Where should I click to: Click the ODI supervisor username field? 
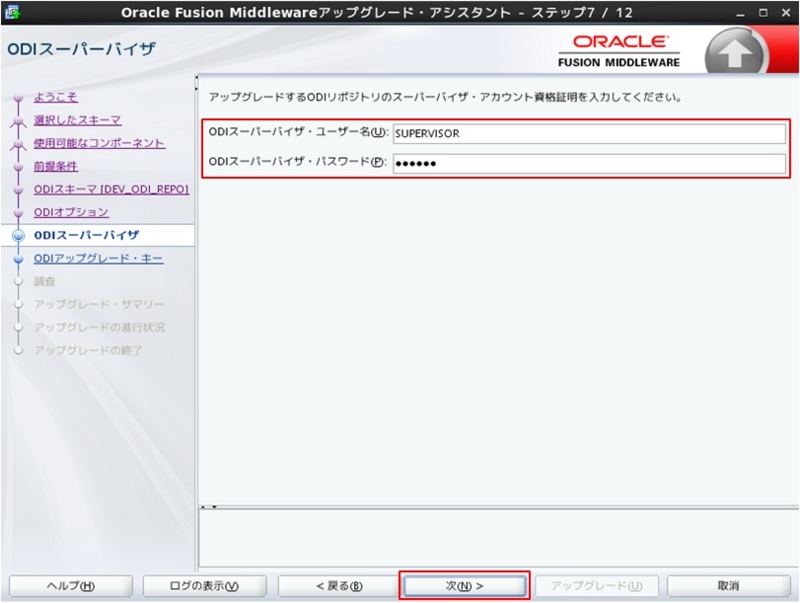[x=589, y=134]
